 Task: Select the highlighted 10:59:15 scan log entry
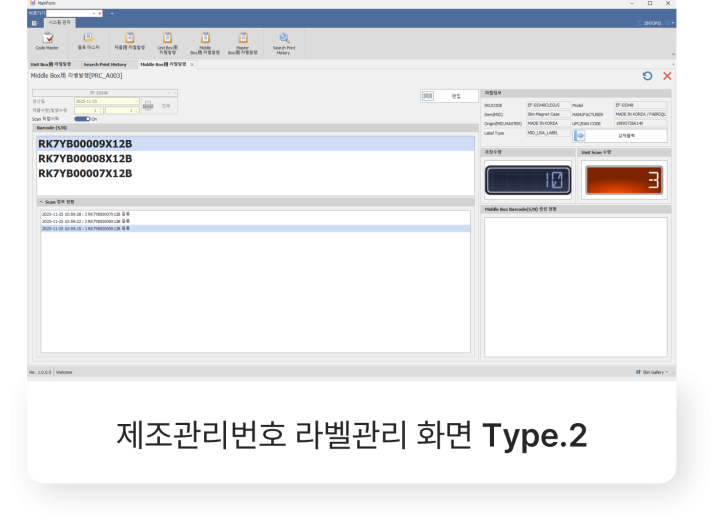(255, 228)
